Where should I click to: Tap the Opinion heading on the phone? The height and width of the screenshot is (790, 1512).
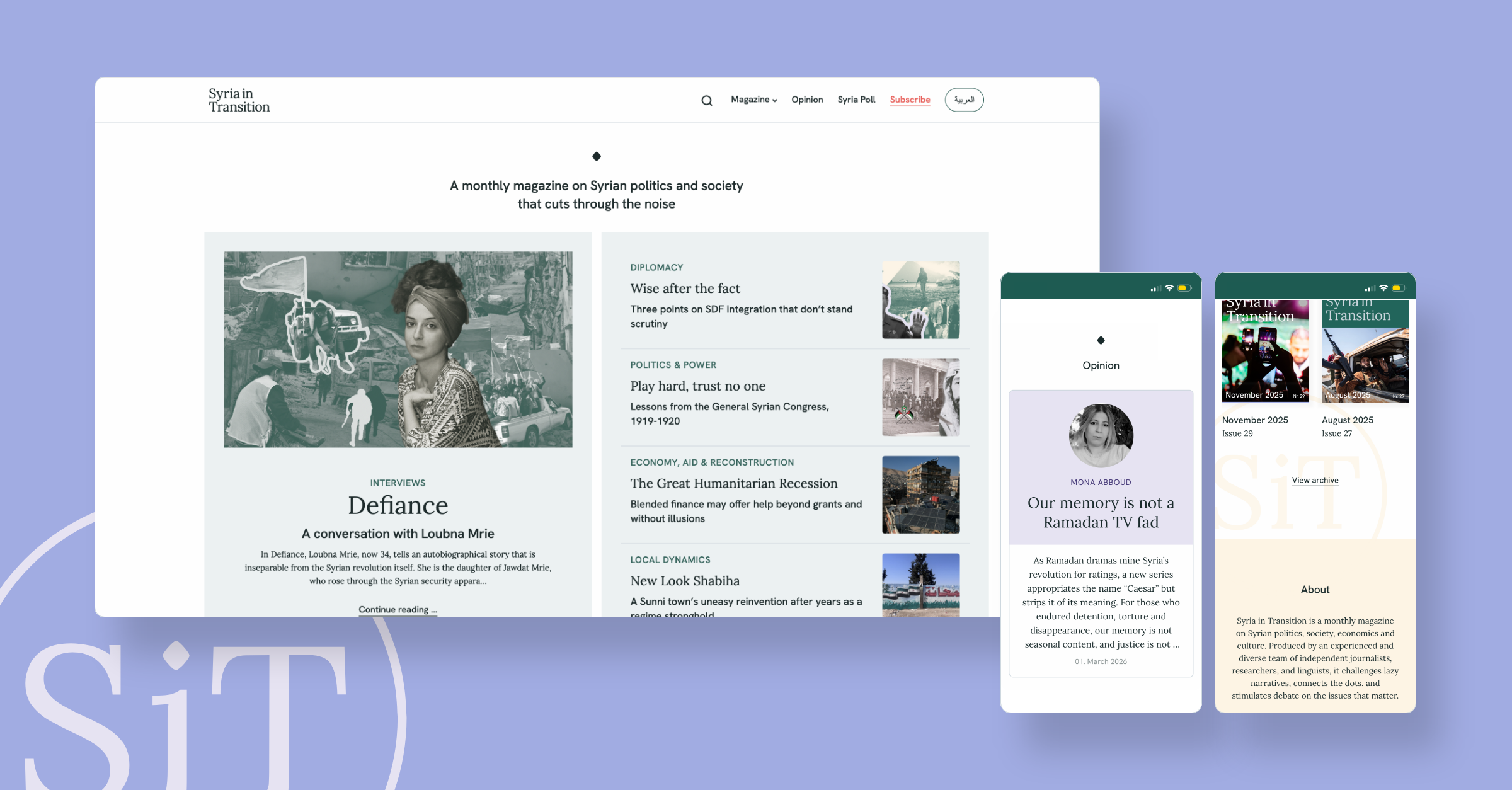point(1101,365)
